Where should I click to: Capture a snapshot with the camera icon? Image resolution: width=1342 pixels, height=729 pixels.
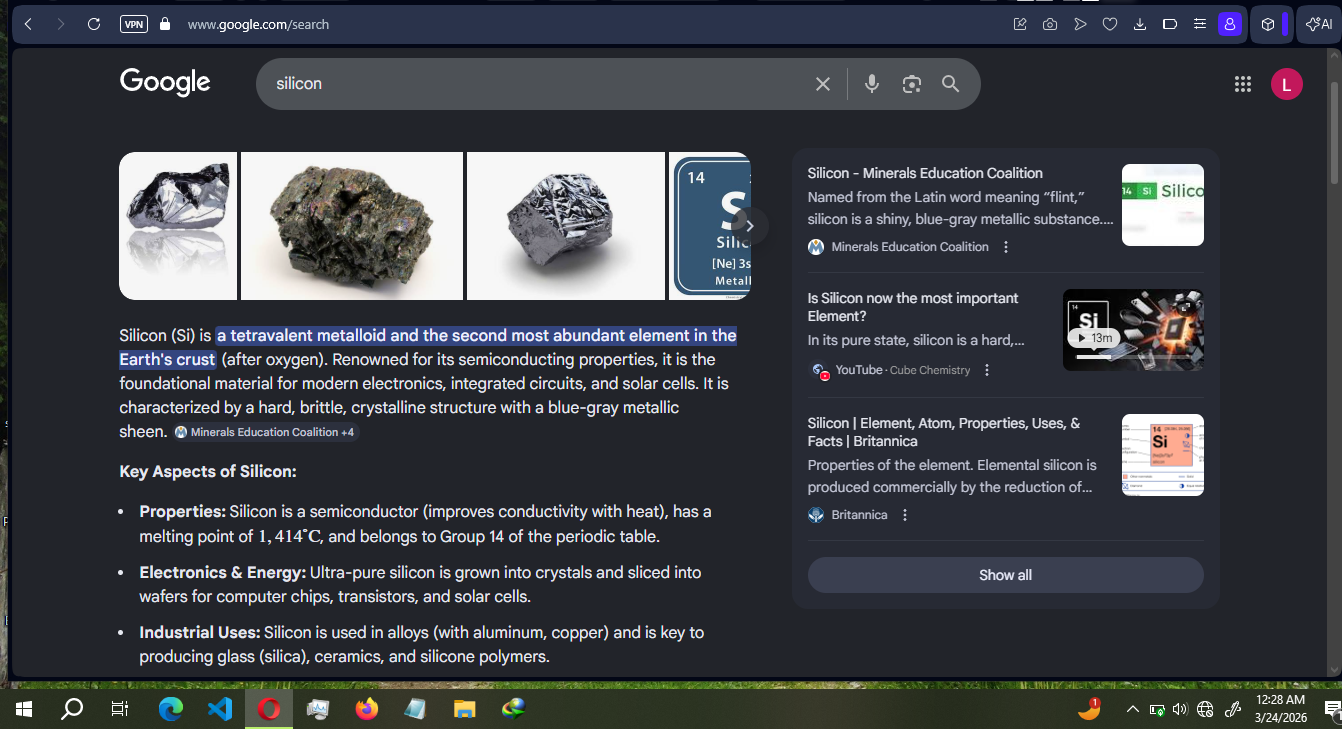[x=1049, y=23]
